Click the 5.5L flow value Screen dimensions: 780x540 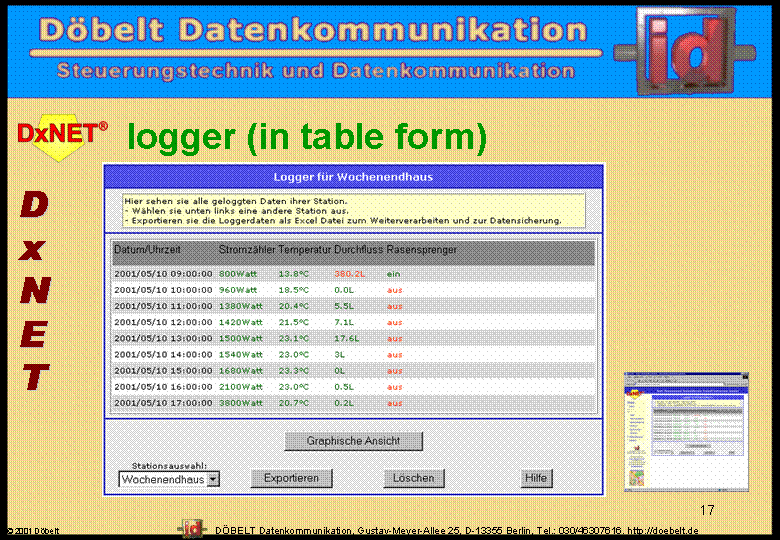pos(344,306)
